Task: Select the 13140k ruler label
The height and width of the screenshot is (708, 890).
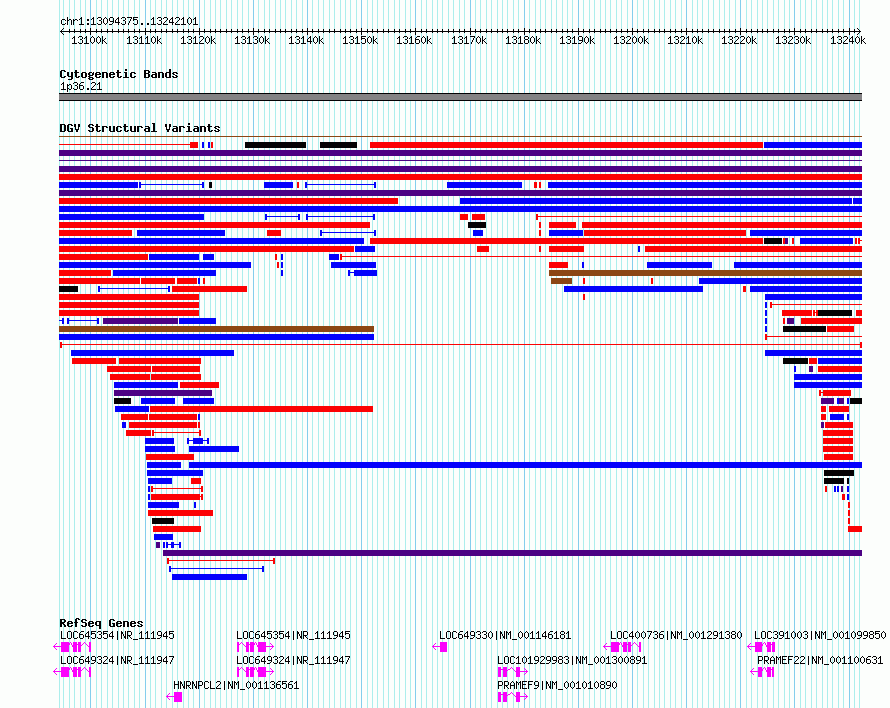Action: coord(306,40)
